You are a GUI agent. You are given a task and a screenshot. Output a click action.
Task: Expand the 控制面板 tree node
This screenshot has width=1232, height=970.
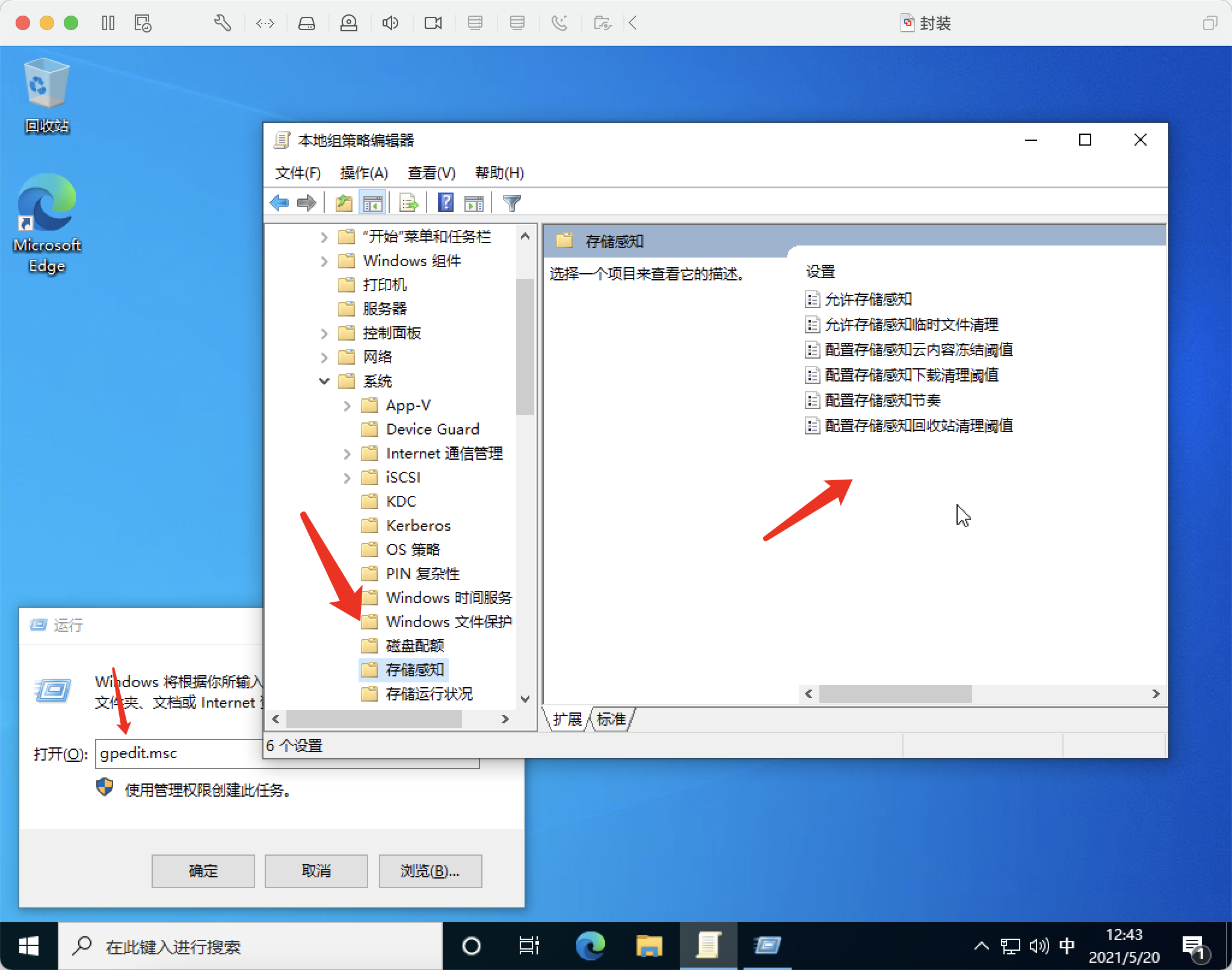coord(324,333)
